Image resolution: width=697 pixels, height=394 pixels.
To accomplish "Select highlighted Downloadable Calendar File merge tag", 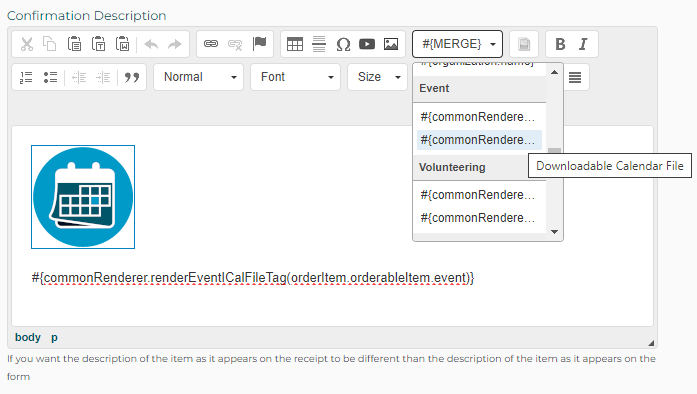I will pos(478,140).
